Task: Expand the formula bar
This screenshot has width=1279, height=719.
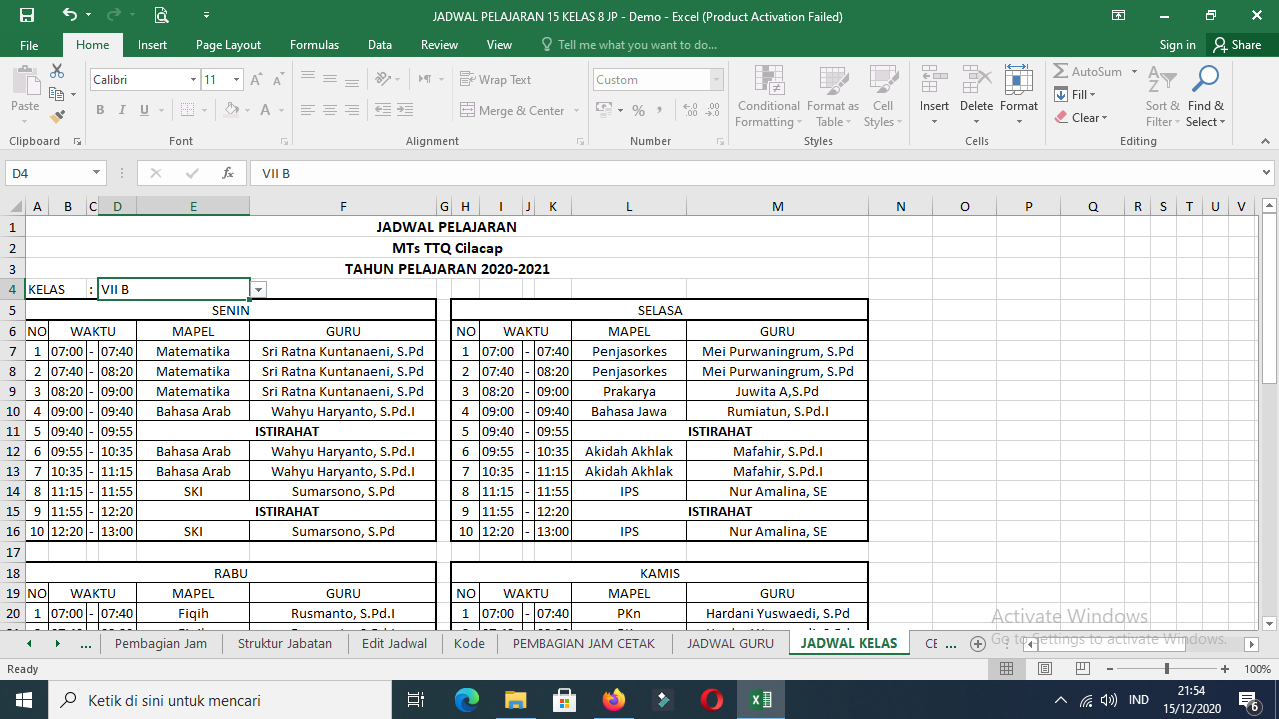Action: pyautogui.click(x=1267, y=173)
